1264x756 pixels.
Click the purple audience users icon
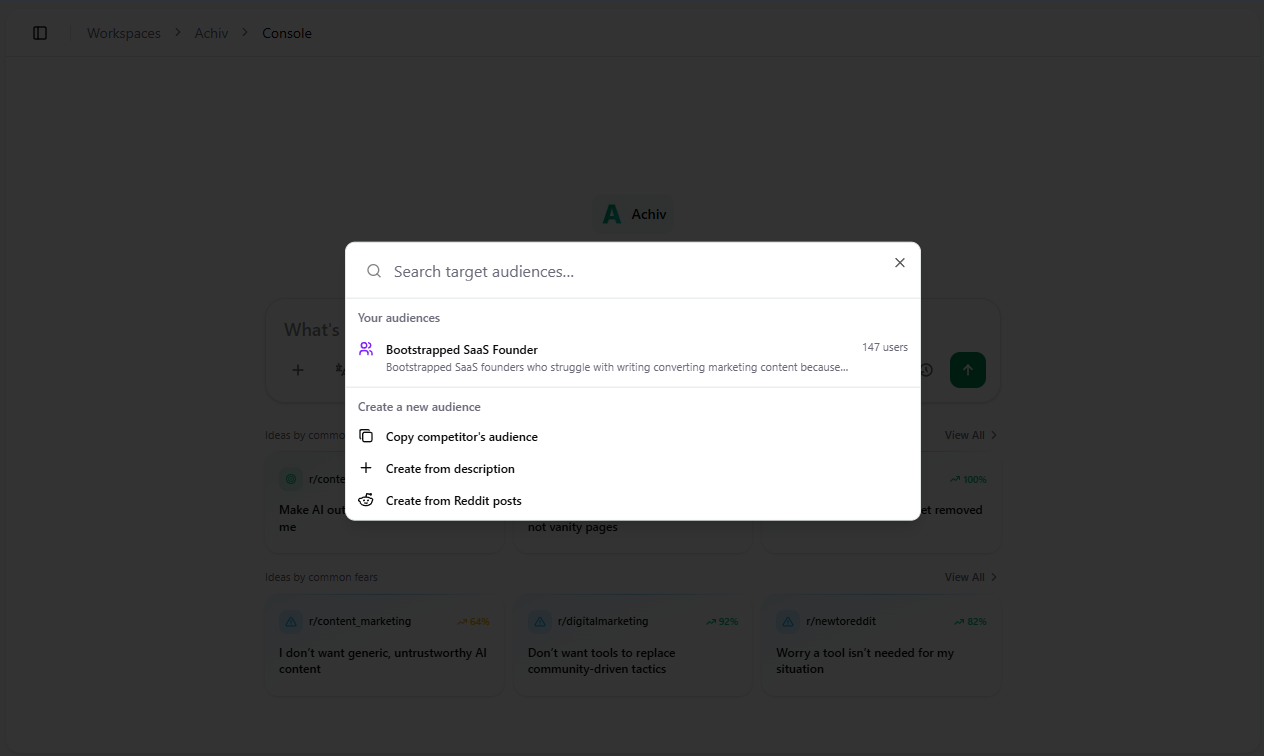tap(366, 349)
